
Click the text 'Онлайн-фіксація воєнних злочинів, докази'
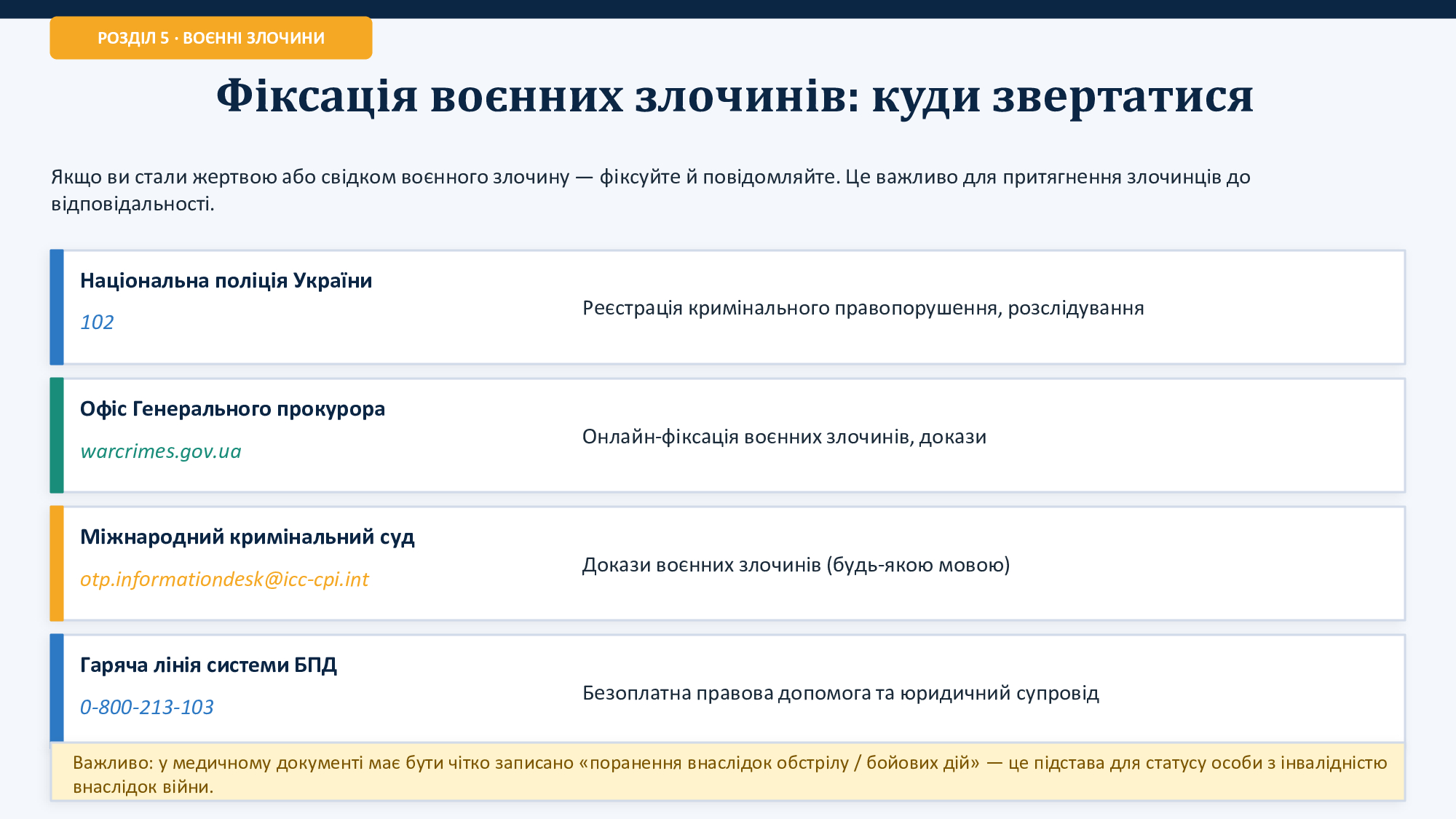coord(784,437)
